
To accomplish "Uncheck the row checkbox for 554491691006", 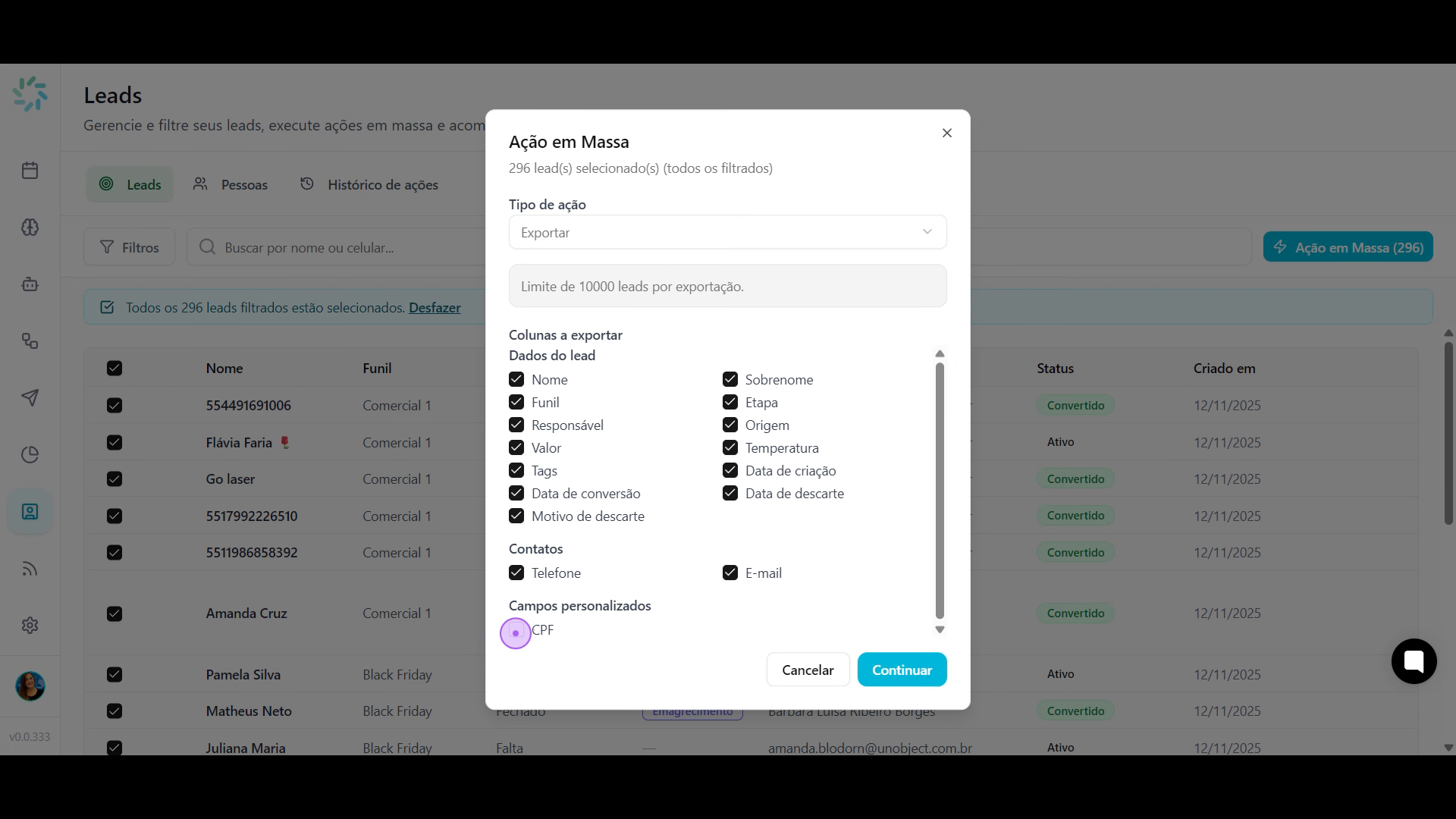I will pyautogui.click(x=115, y=405).
